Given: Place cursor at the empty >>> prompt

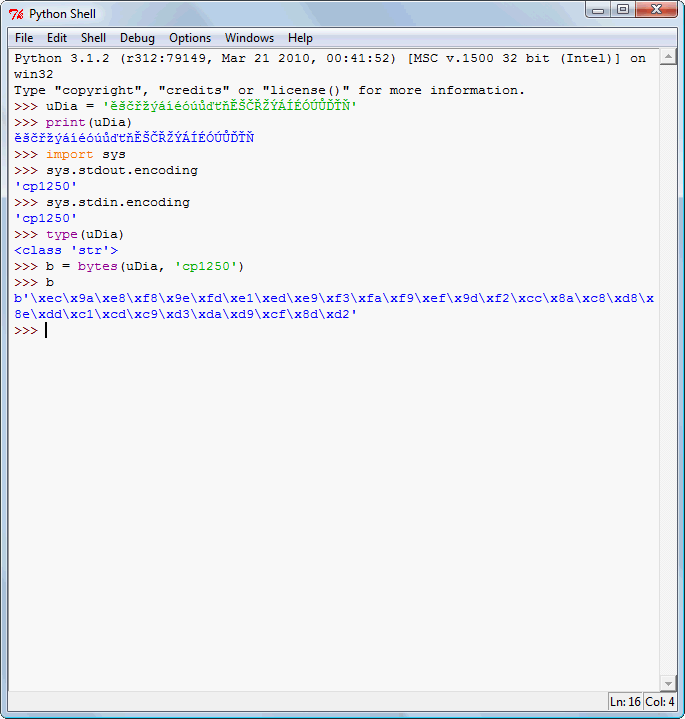Looking at the screenshot, I should point(46,330).
